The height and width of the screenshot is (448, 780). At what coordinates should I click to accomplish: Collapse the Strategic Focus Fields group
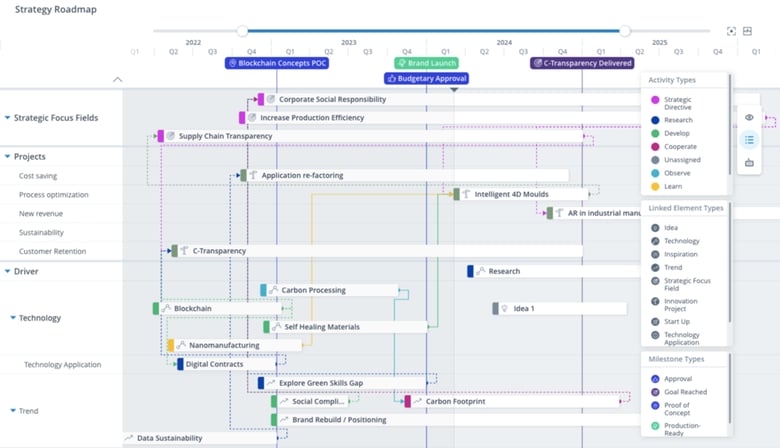point(7,118)
